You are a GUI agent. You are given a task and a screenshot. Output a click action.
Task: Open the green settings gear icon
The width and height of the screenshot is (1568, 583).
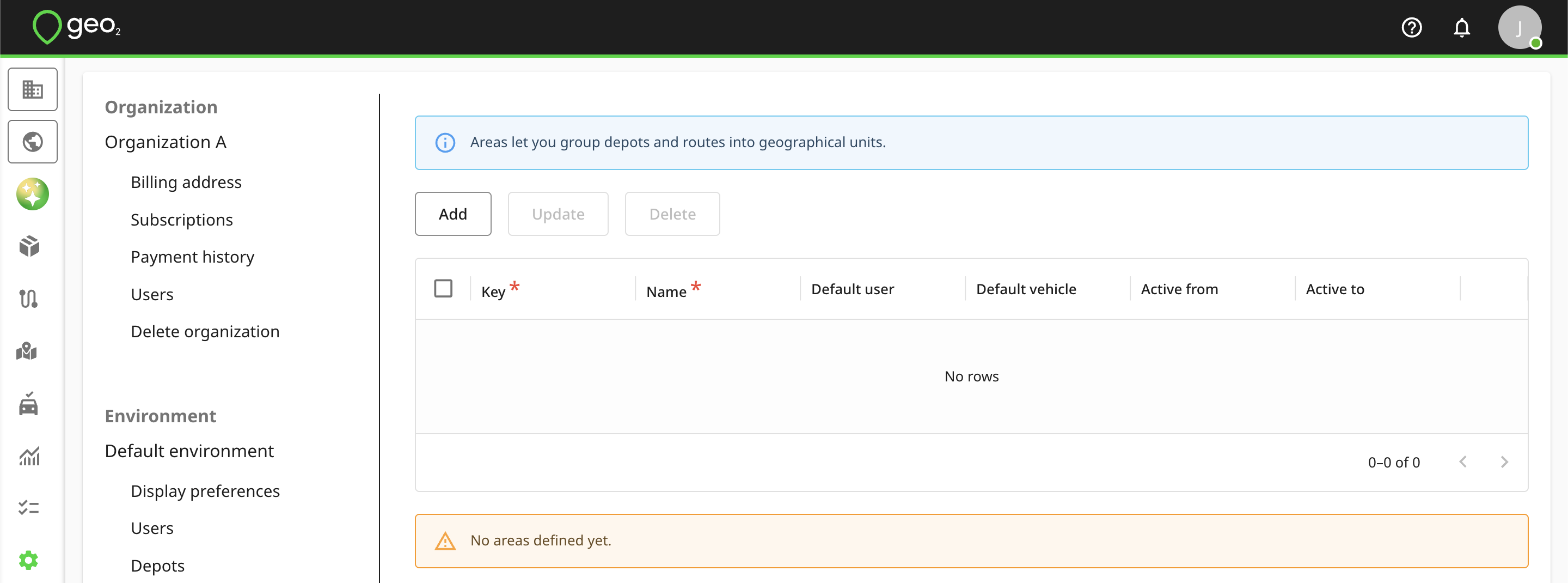(x=29, y=560)
